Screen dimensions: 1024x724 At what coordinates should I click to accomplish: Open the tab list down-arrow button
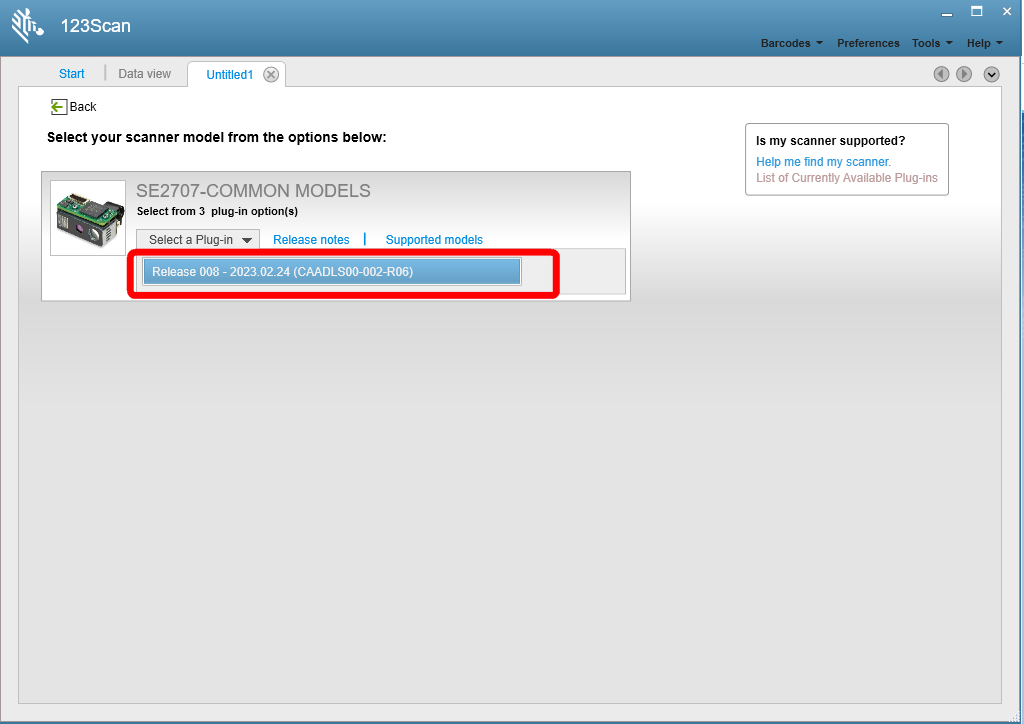(991, 74)
